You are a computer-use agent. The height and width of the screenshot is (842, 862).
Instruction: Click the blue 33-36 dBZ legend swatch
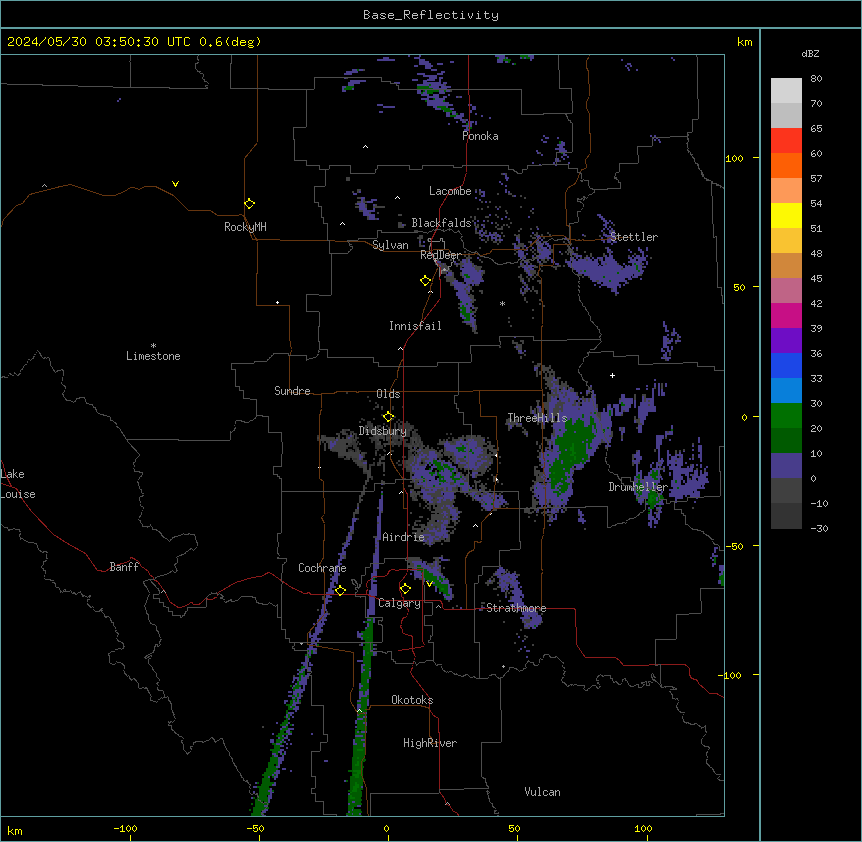coord(786,365)
